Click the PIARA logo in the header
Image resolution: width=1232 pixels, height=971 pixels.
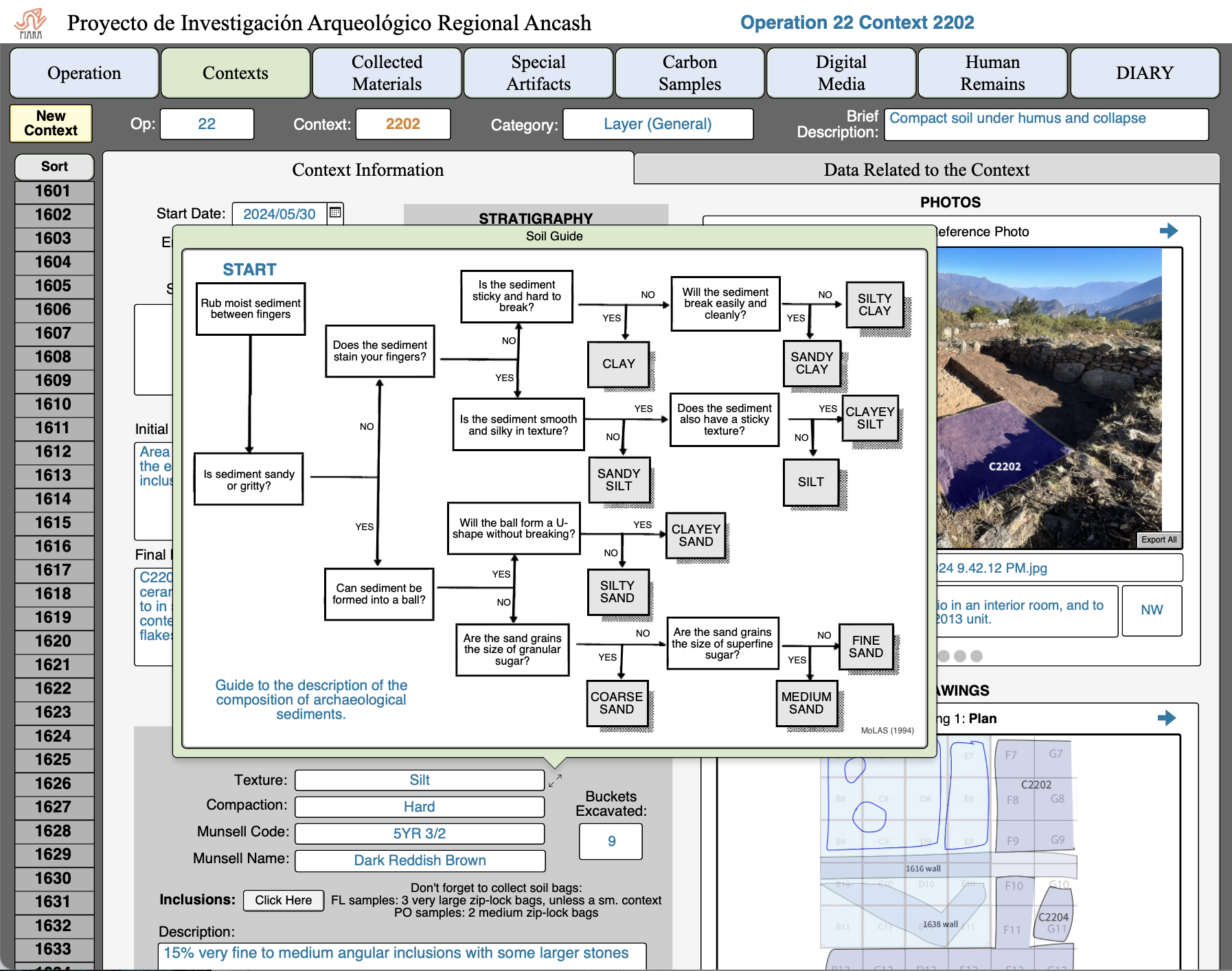pos(30,23)
